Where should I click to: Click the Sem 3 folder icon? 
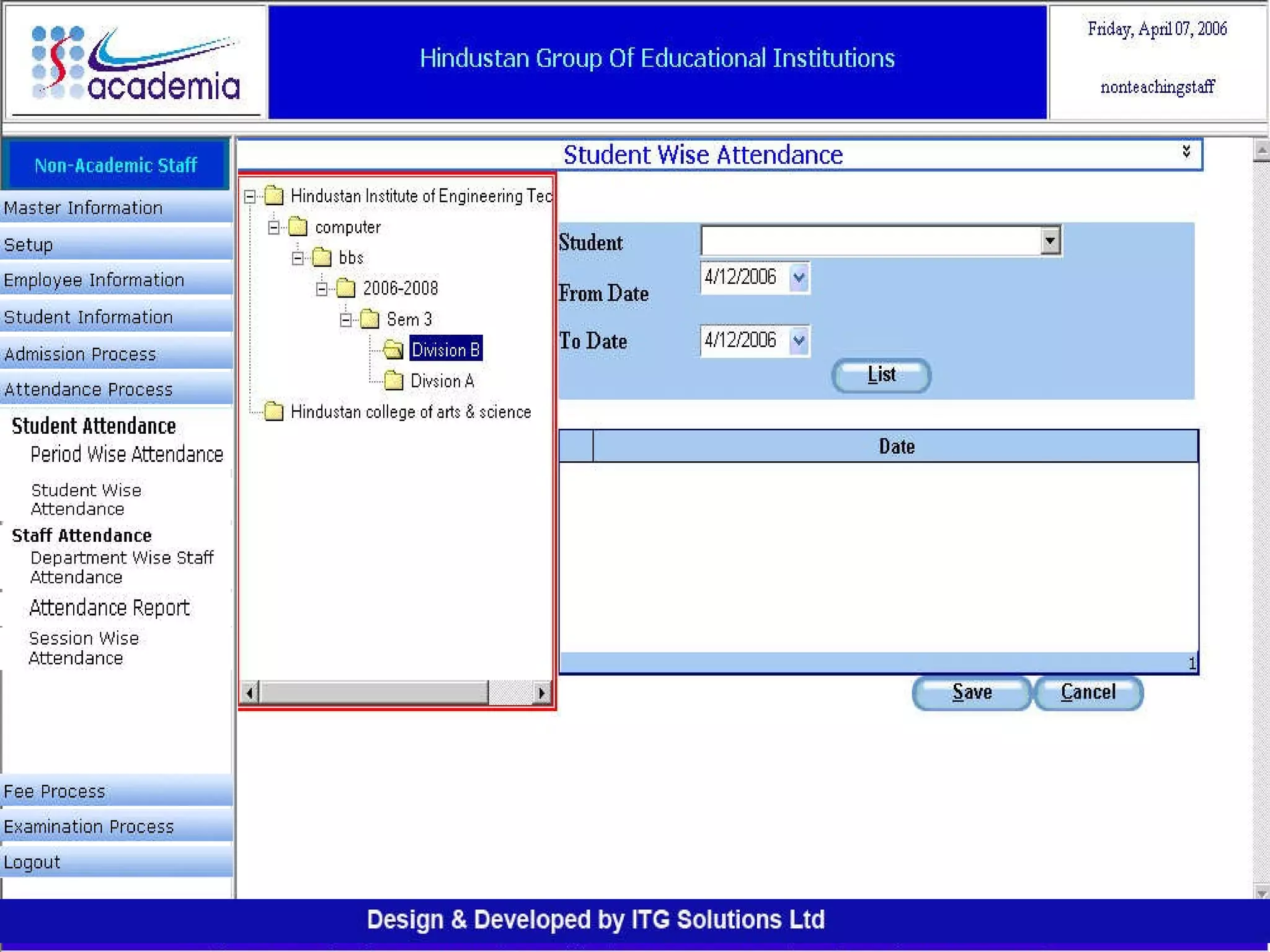pos(370,319)
